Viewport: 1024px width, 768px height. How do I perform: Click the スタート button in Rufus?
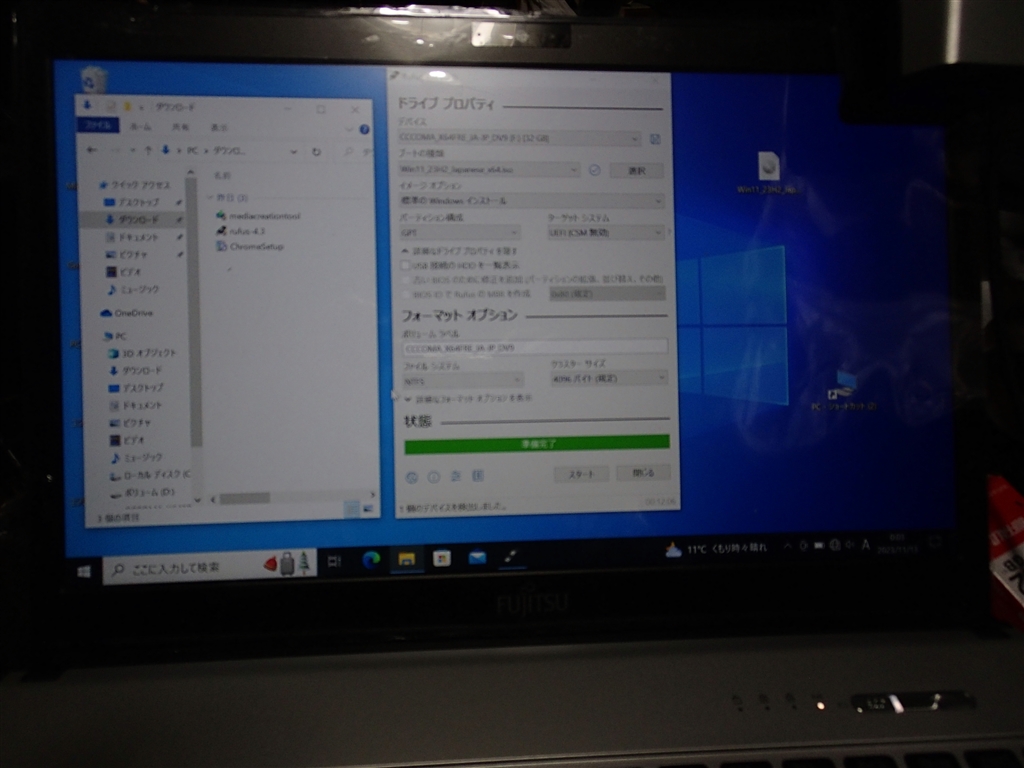(x=581, y=474)
